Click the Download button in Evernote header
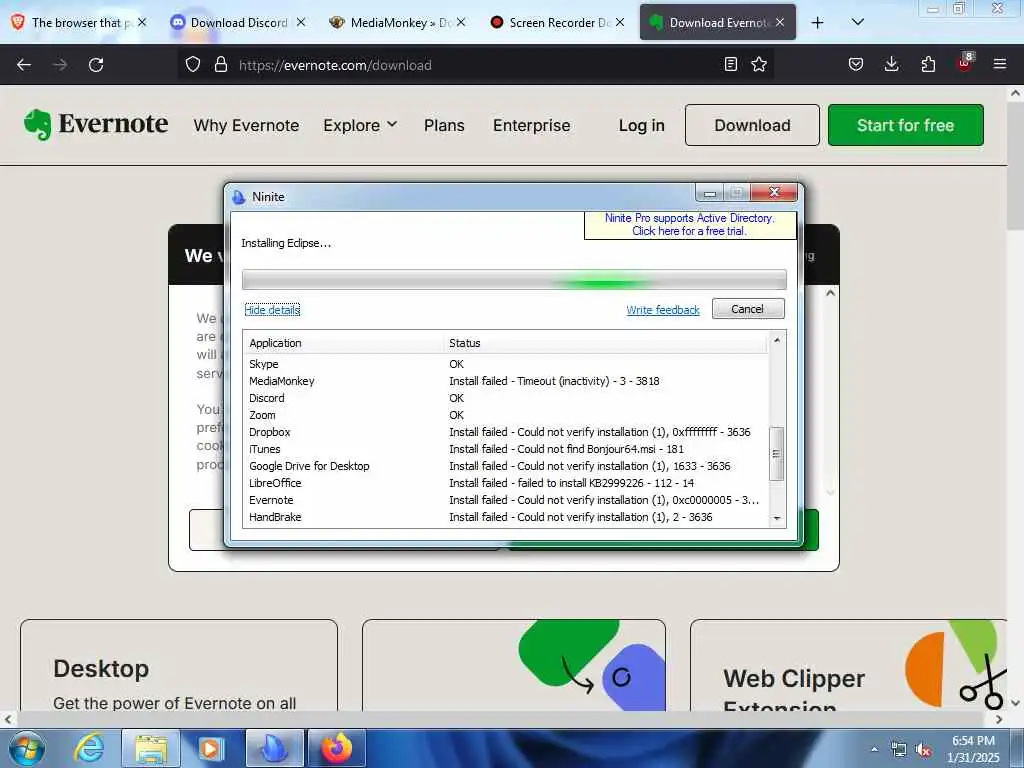The width and height of the screenshot is (1024, 768). click(x=752, y=125)
